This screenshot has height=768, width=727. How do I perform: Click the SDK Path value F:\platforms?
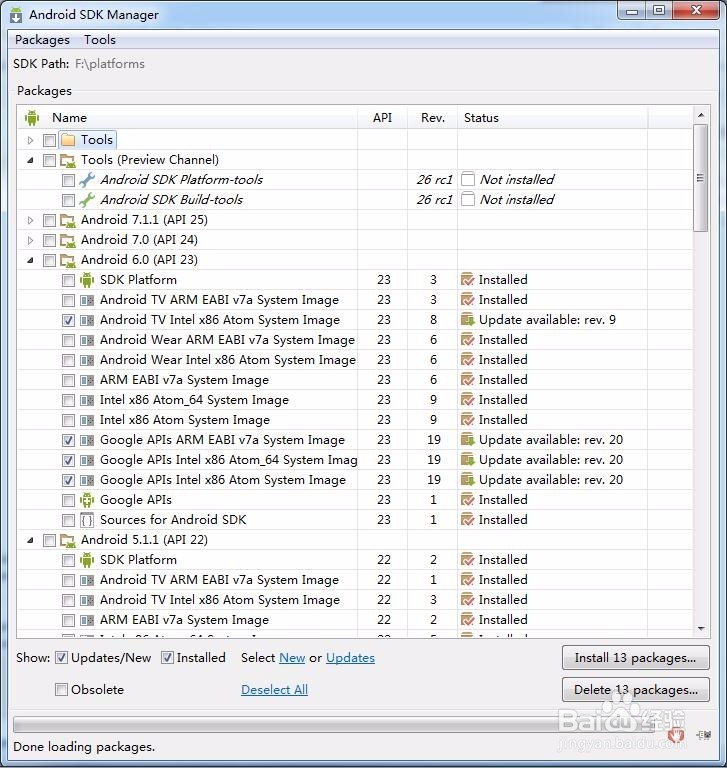coord(110,64)
